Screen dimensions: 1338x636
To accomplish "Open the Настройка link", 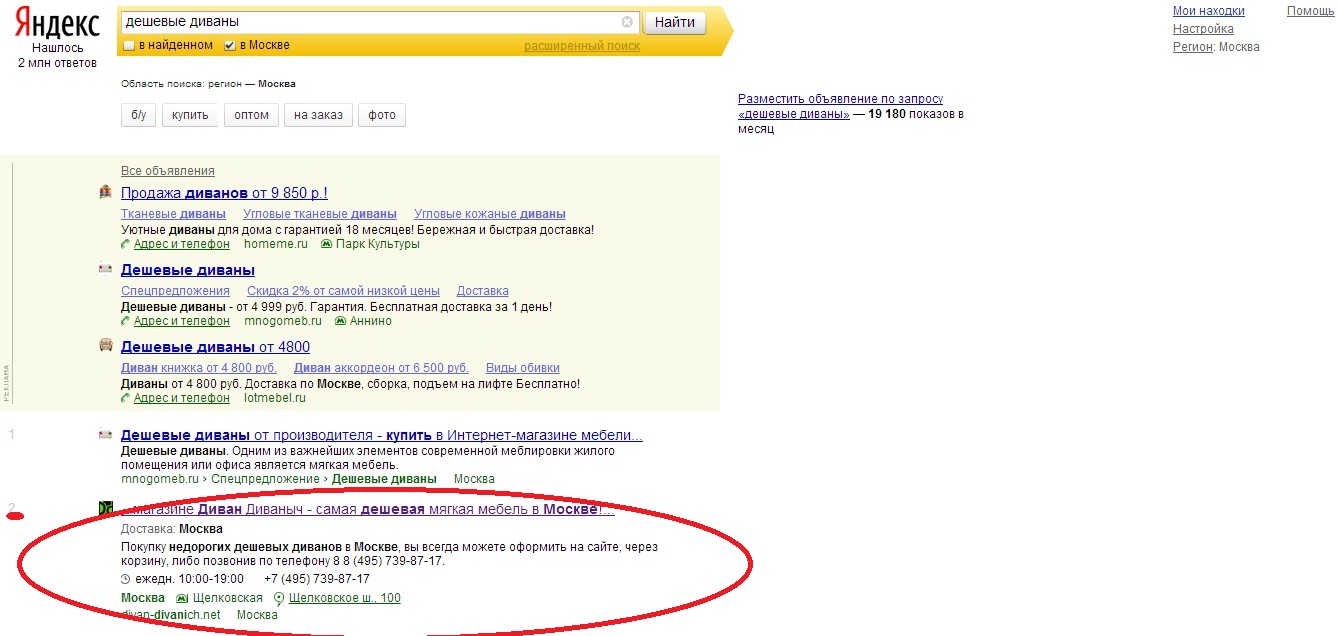I will pos(1203,29).
